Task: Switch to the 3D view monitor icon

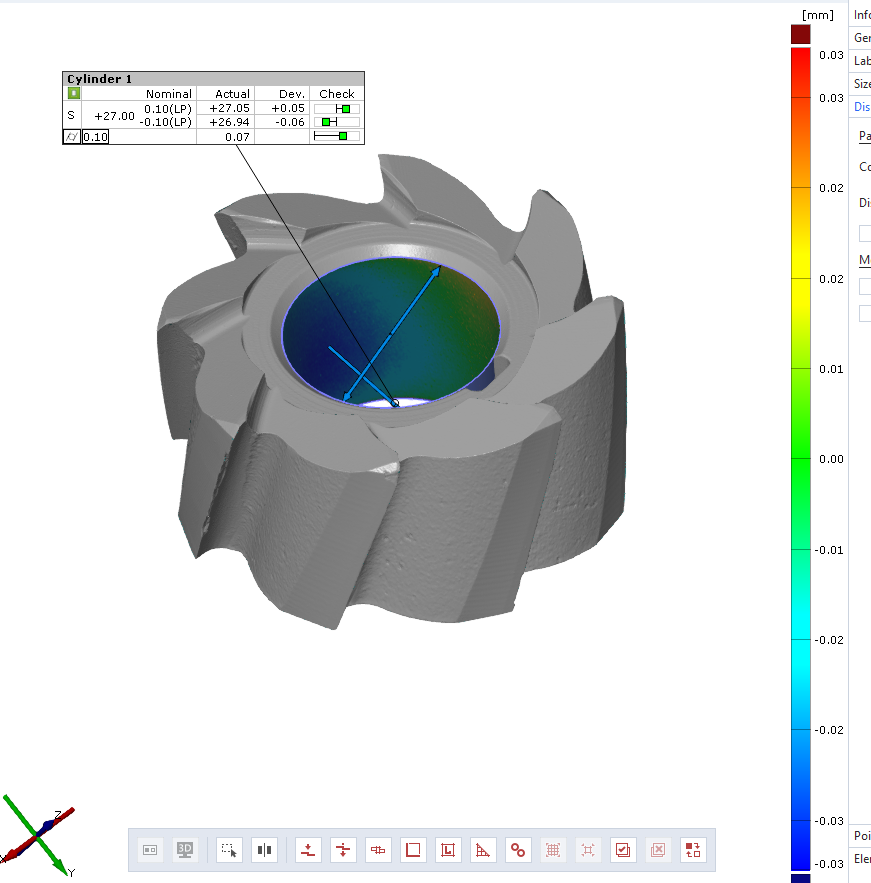Action: [x=185, y=850]
